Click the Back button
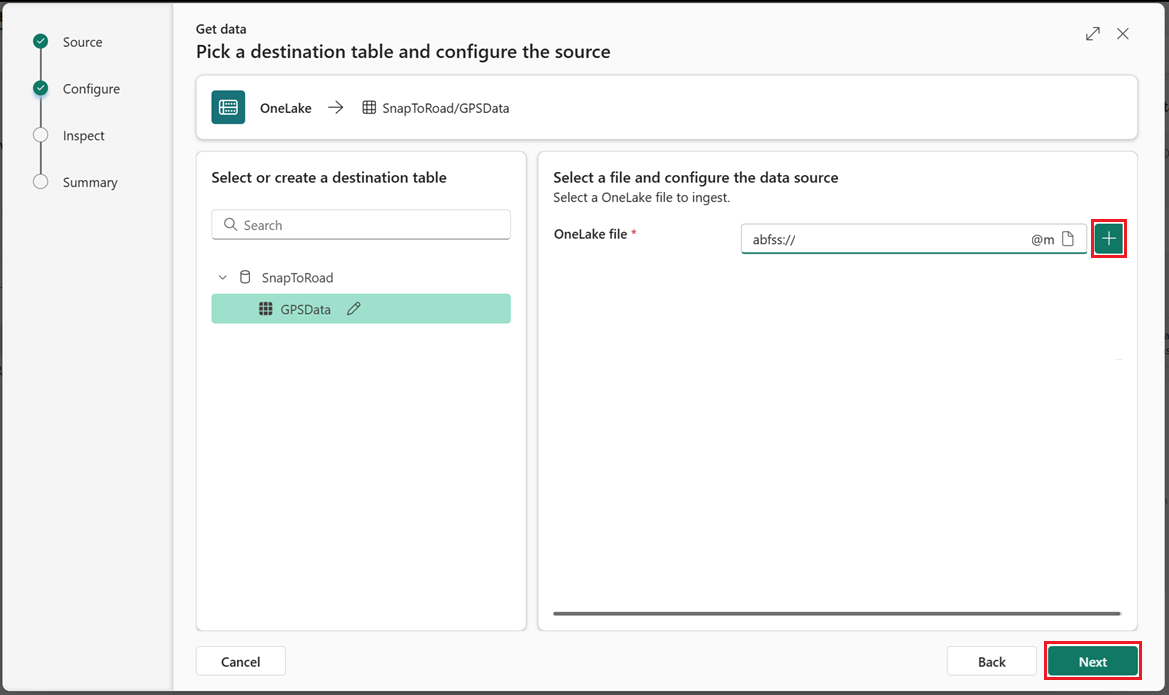1169x695 pixels. 992,661
